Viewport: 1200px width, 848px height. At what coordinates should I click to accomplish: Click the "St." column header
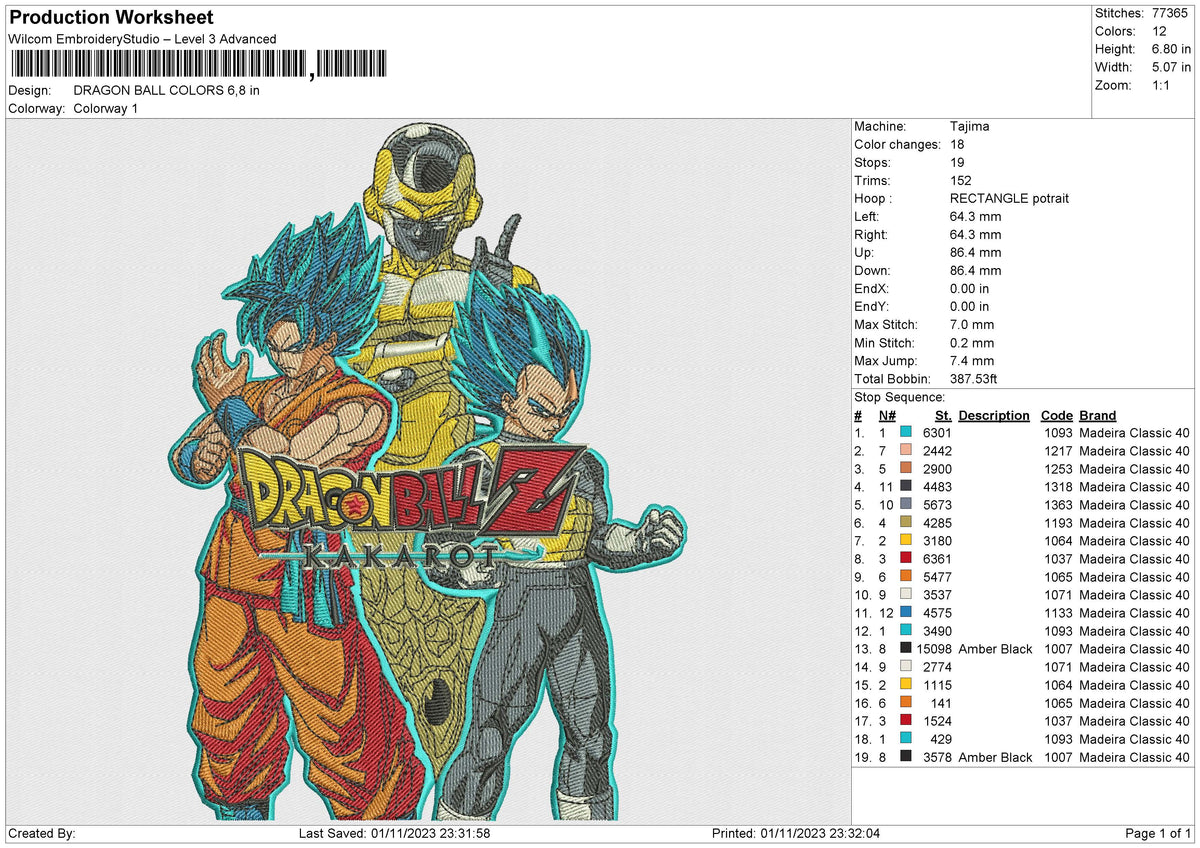pos(943,415)
